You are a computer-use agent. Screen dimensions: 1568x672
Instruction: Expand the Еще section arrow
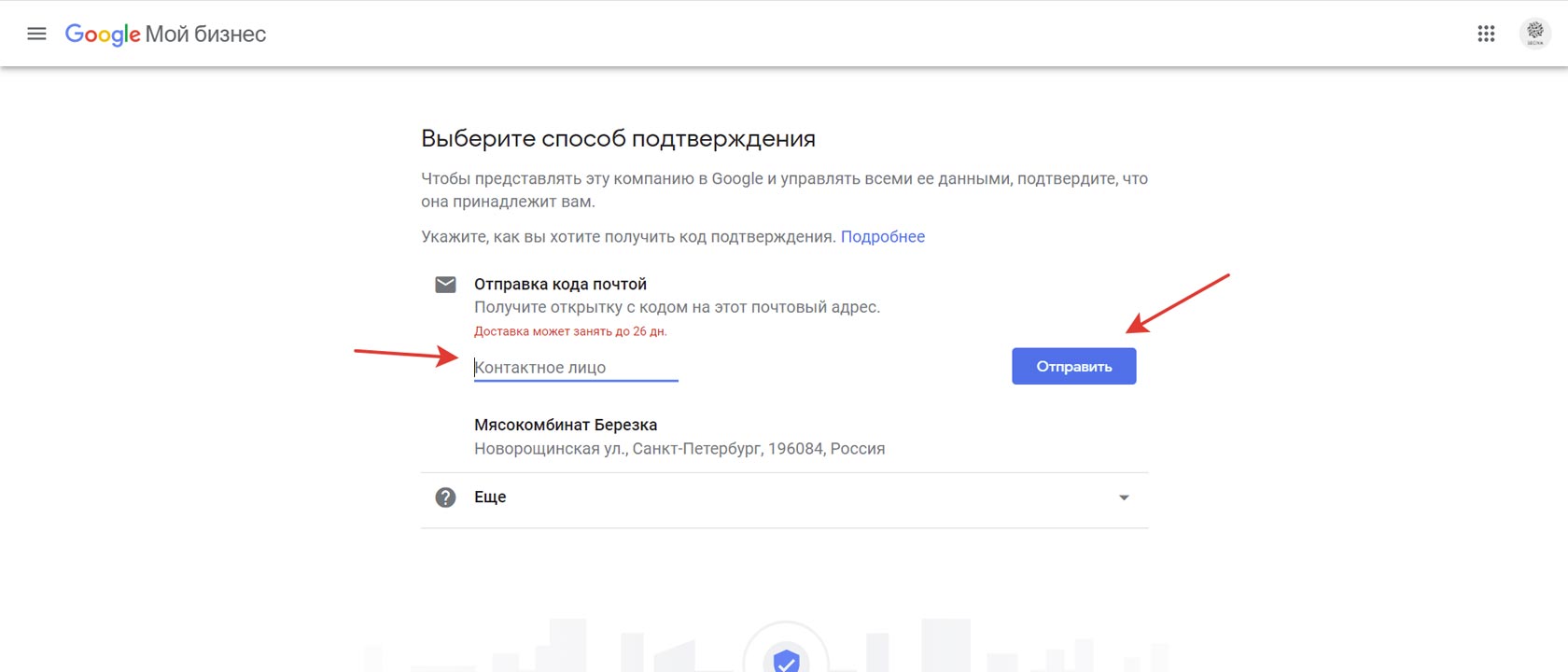pos(1124,497)
